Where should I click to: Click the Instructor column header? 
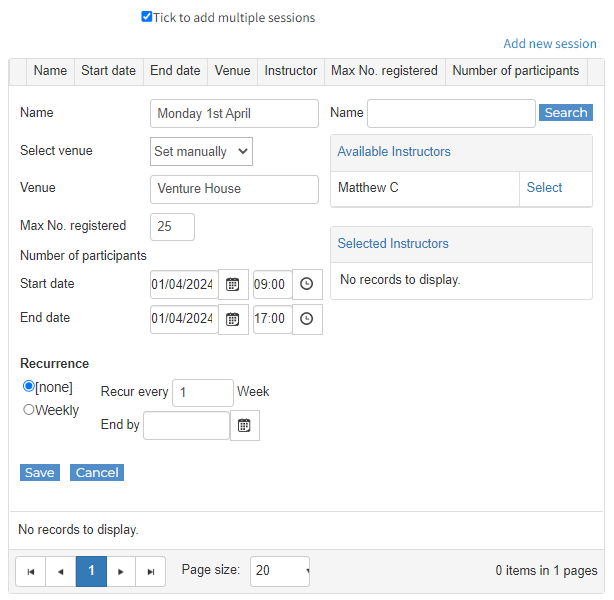coord(290,71)
